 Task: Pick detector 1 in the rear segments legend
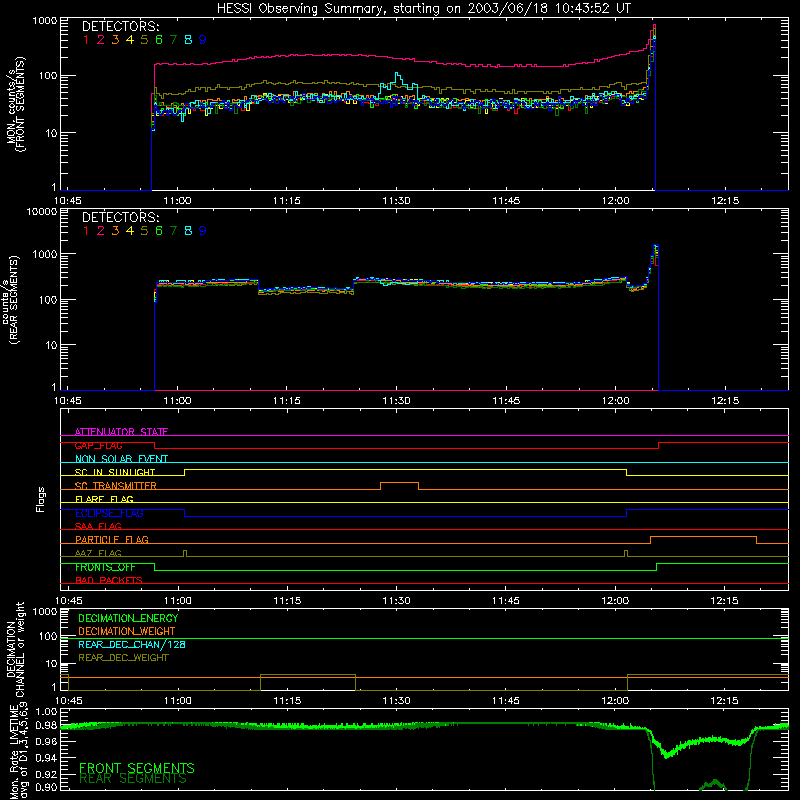tap(86, 231)
